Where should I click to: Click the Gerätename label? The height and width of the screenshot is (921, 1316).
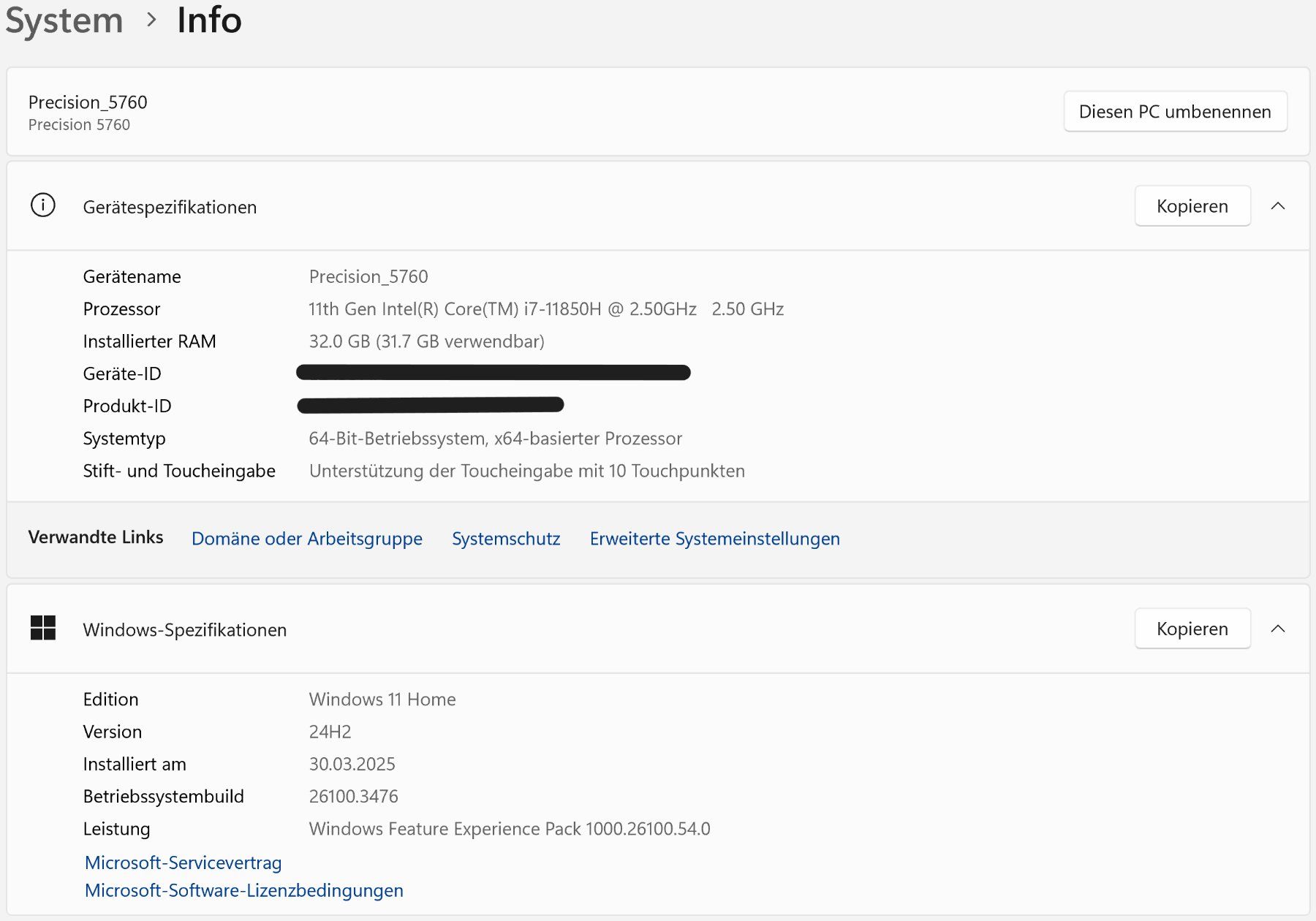(132, 276)
